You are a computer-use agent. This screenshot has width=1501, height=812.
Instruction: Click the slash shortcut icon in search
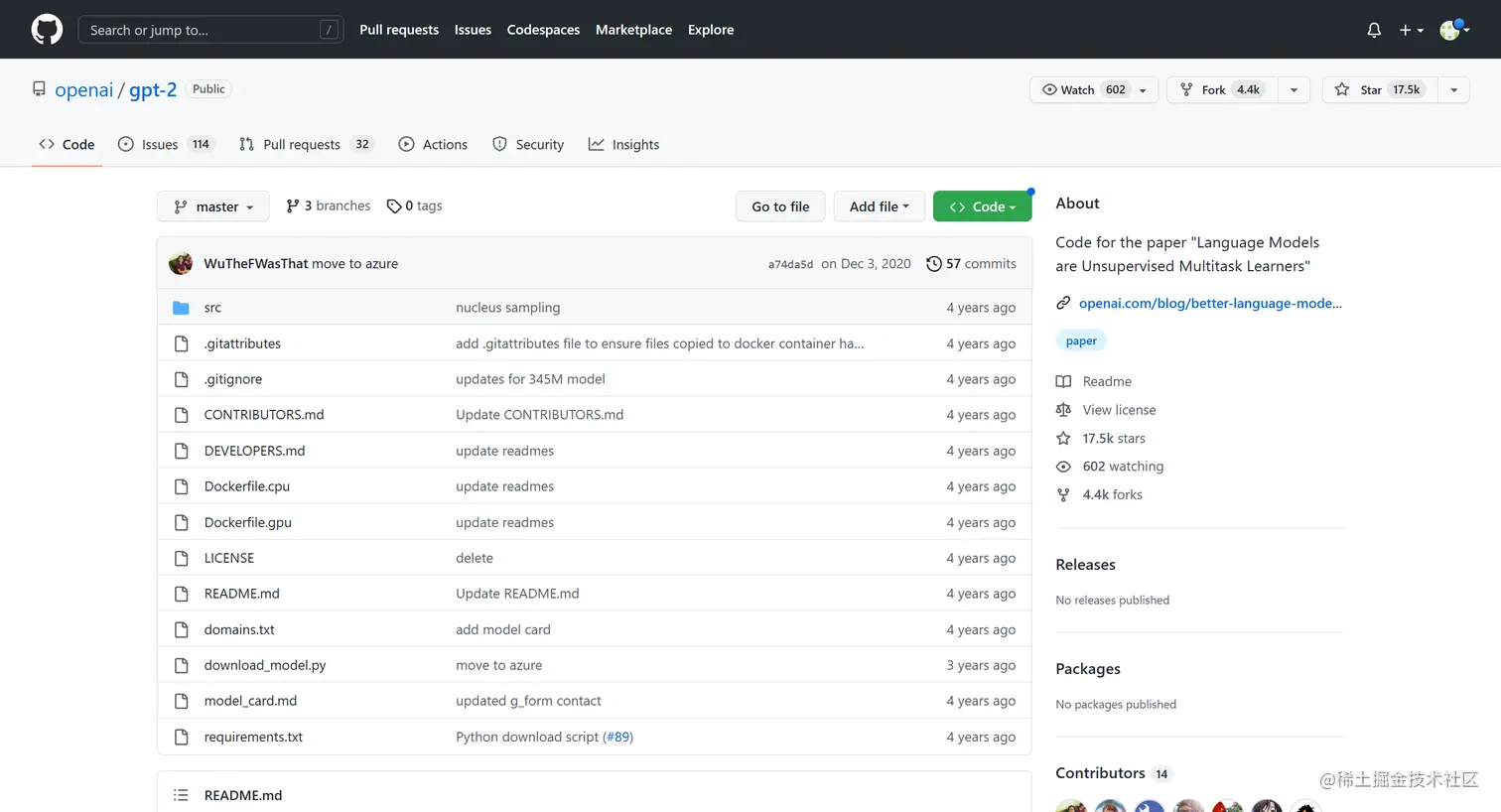329,30
